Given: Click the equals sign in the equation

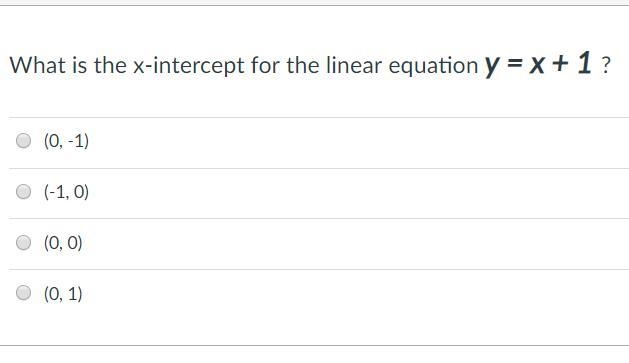Looking at the screenshot, I should click(515, 64).
